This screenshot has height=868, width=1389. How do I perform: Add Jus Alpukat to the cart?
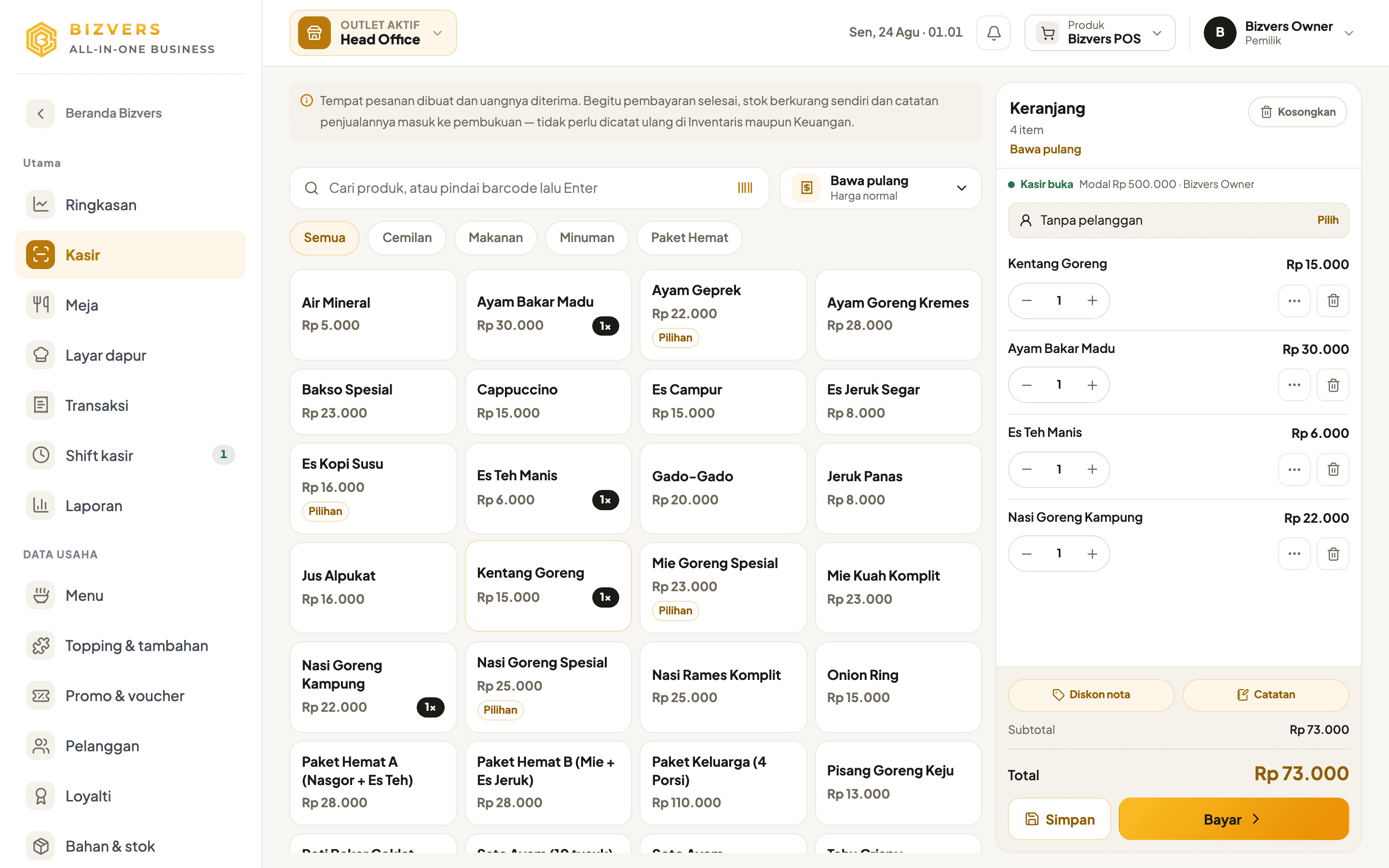tap(373, 587)
